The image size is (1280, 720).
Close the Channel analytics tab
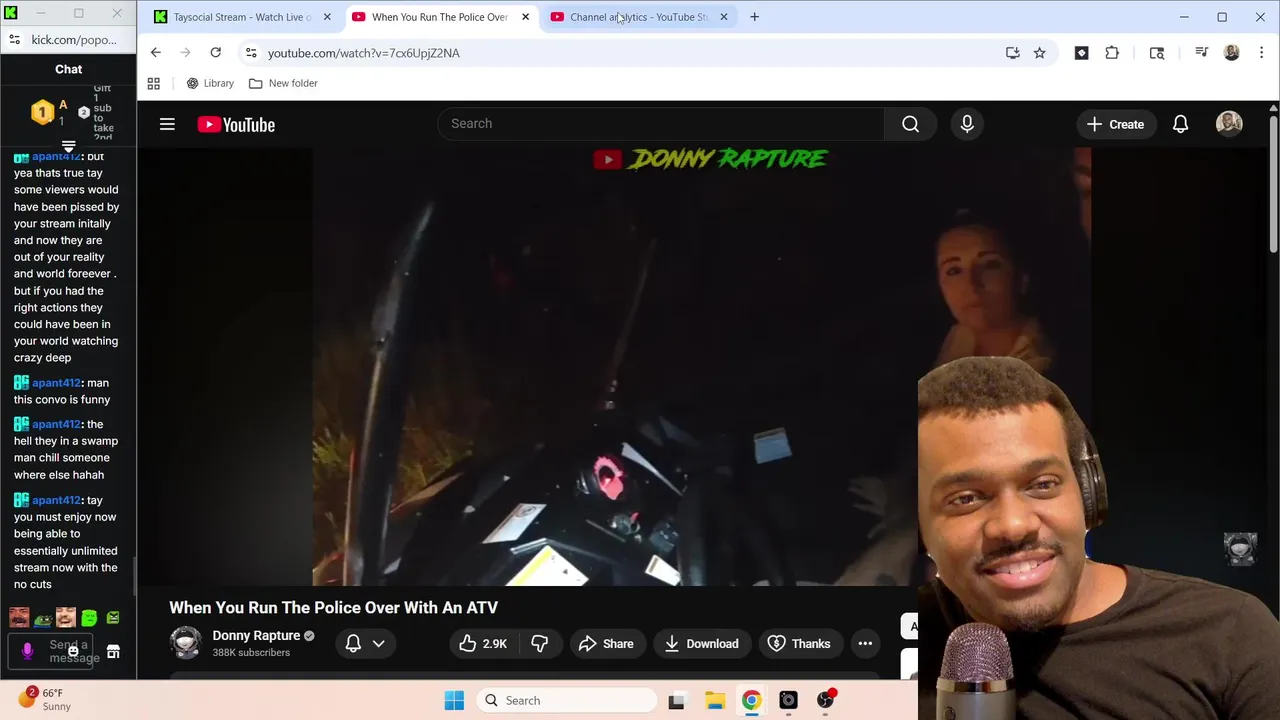(724, 17)
